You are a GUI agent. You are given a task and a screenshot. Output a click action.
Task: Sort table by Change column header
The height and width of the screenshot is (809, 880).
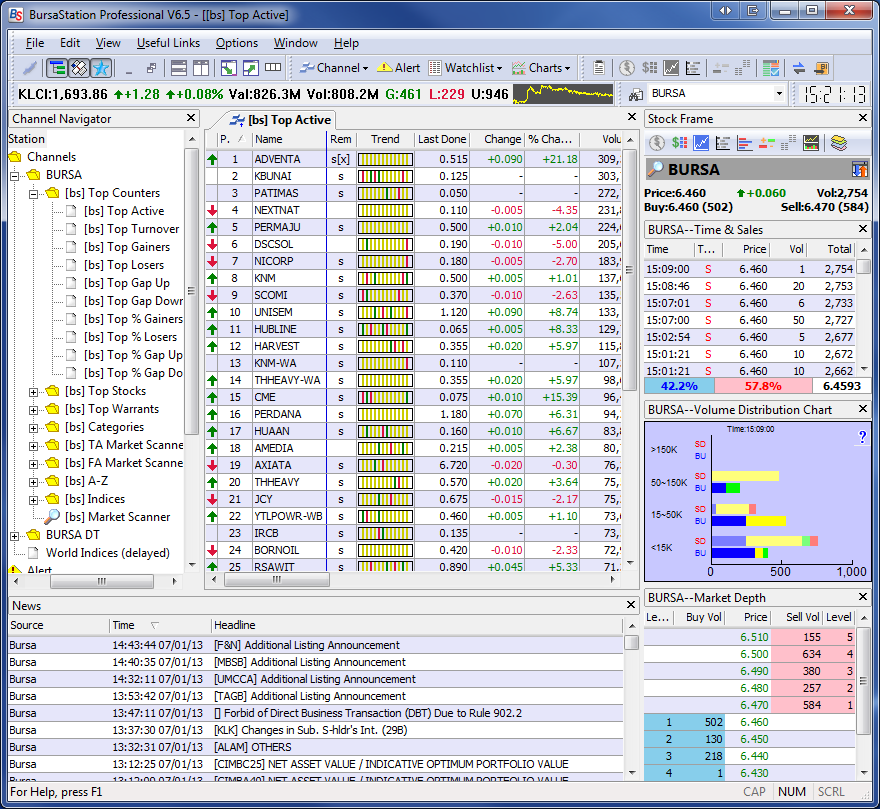coord(498,139)
